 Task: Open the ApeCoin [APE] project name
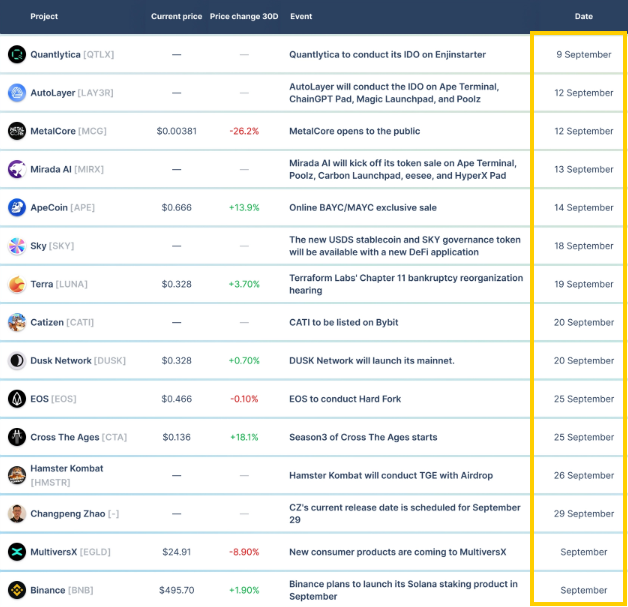[62, 207]
